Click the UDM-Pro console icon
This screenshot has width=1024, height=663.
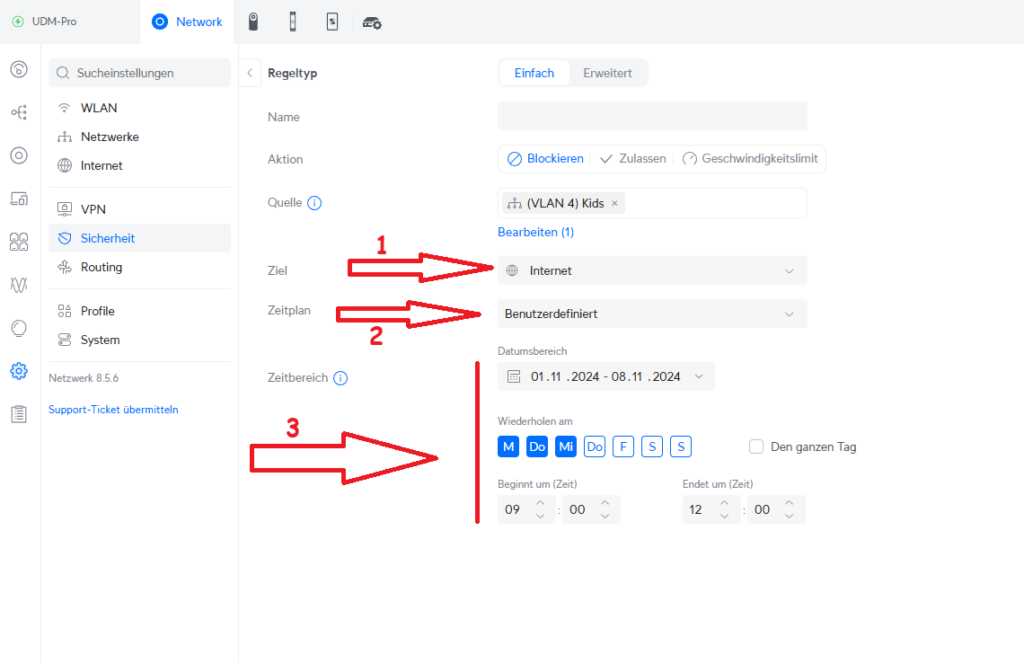(x=18, y=21)
